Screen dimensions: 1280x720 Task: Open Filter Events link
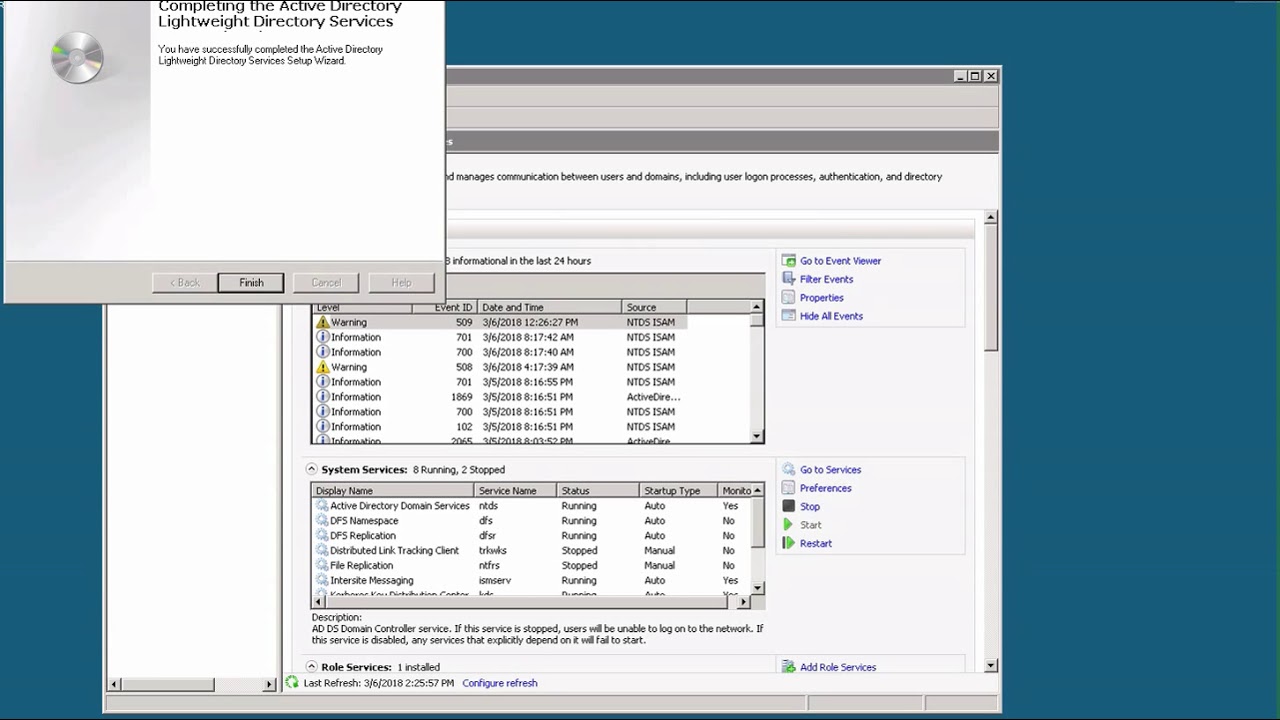pyautogui.click(x=826, y=279)
